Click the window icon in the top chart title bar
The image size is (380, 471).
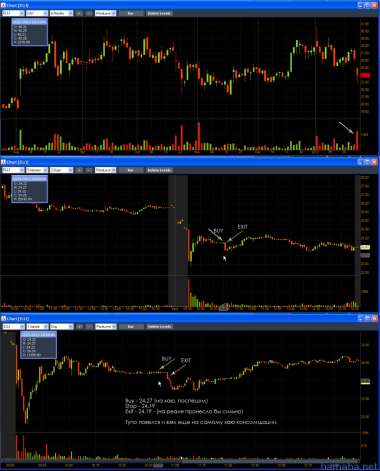pyautogui.click(x=3, y=5)
